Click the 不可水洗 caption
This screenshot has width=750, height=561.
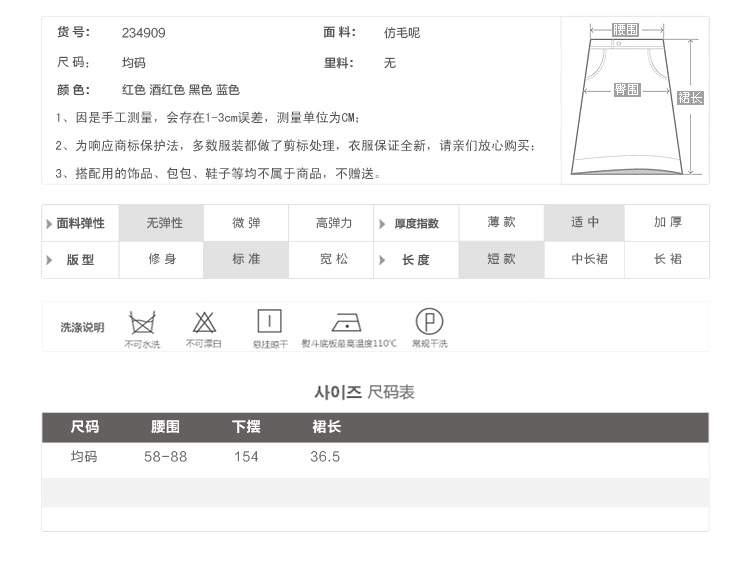[x=142, y=344]
